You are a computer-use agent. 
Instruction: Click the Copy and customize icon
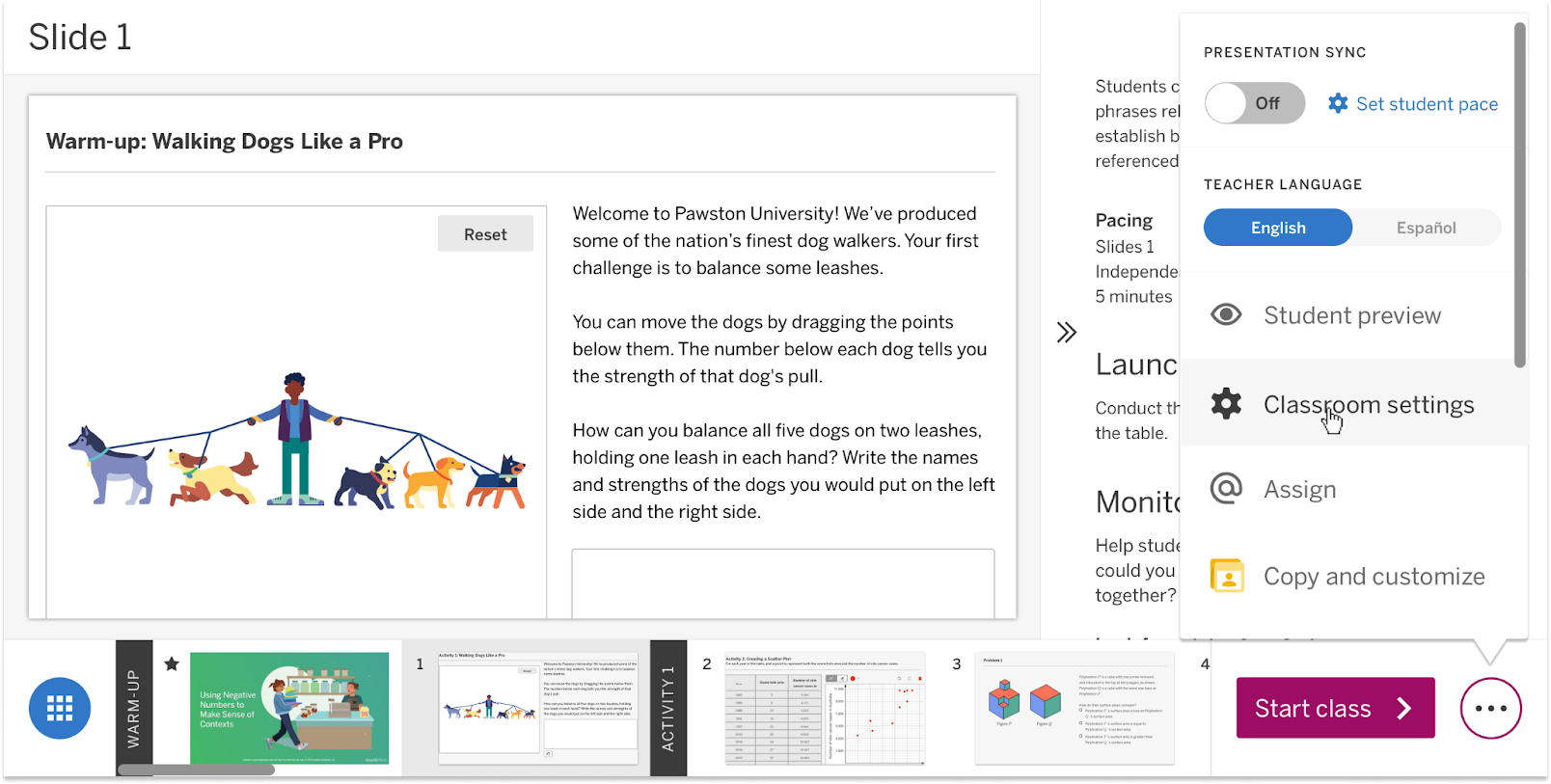pos(1227,576)
